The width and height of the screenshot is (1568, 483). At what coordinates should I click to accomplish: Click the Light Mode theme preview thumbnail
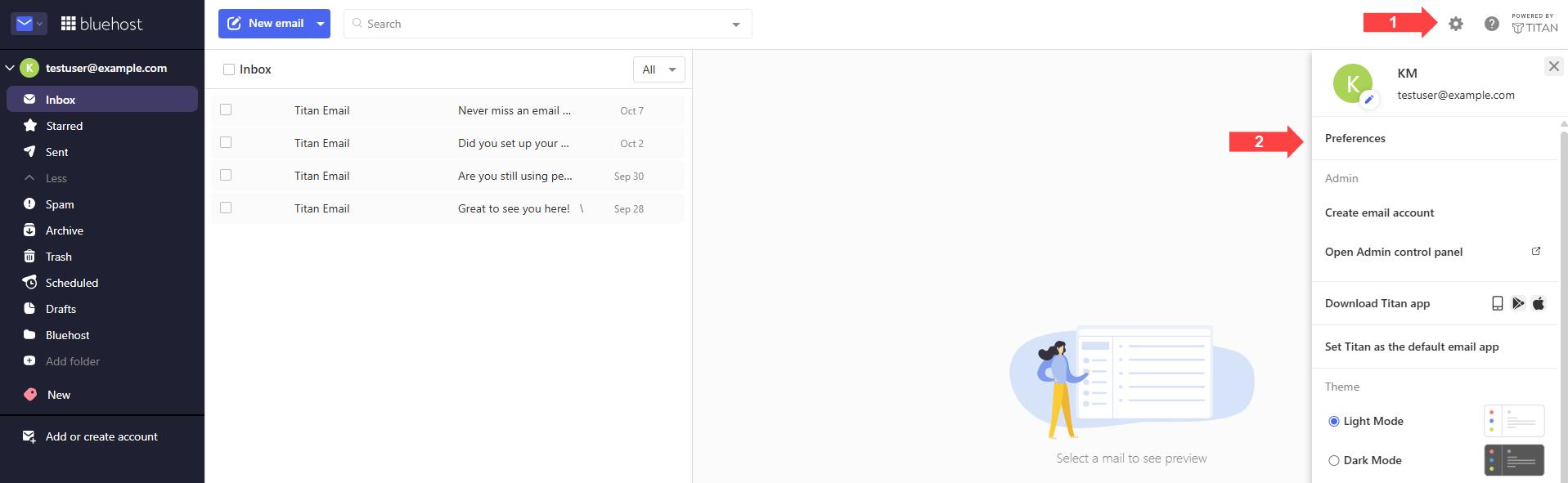click(x=1514, y=421)
